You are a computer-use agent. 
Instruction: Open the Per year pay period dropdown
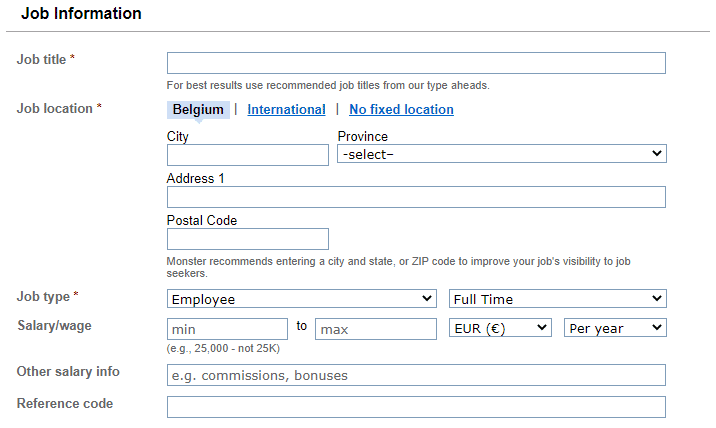tap(615, 328)
